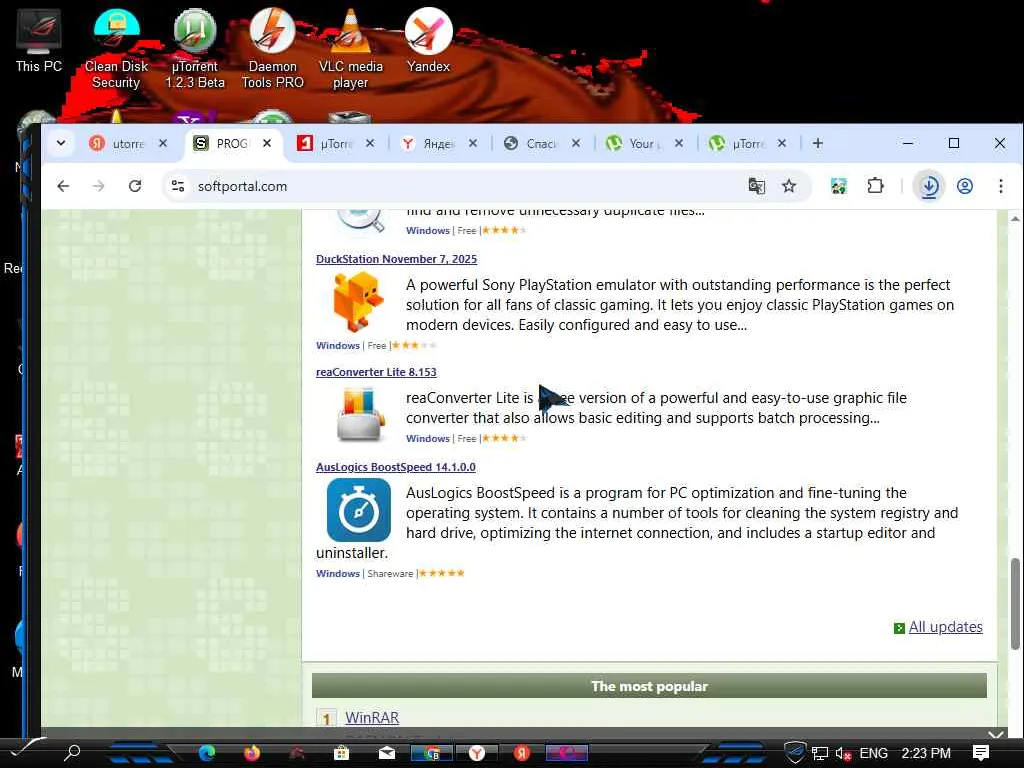Show browser downloads
Image resolution: width=1024 pixels, height=768 pixels.
tap(929, 186)
